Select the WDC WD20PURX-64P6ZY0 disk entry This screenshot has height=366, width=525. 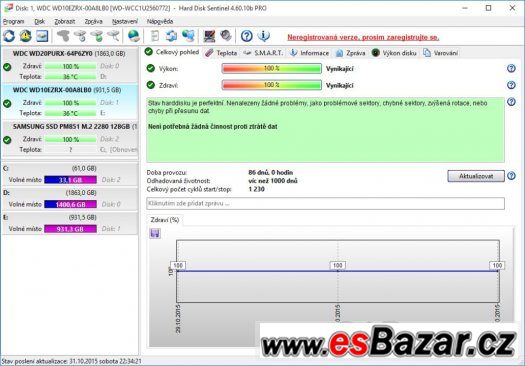70,65
